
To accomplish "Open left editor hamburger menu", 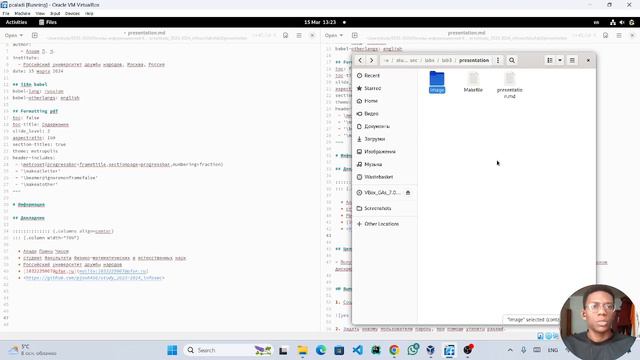I will point(299,36).
